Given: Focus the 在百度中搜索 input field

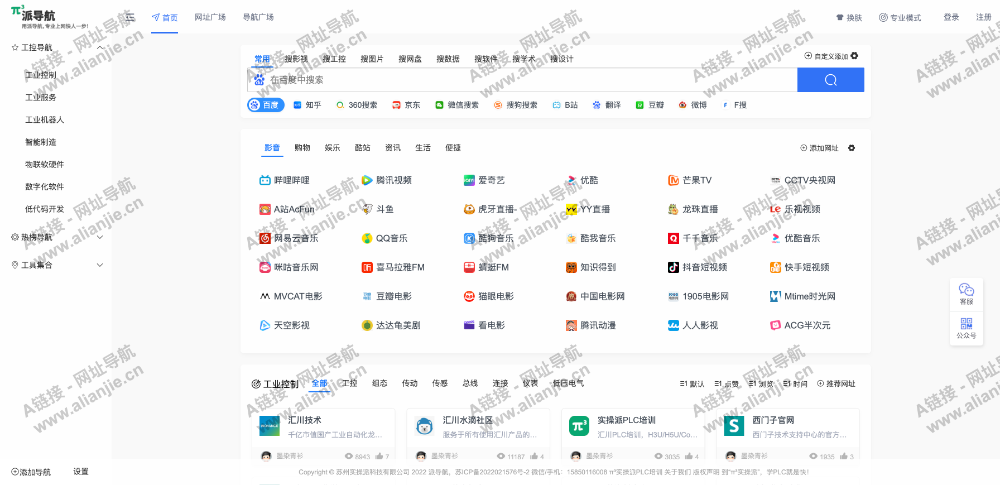Looking at the screenshot, I should pyautogui.click(x=522, y=80).
